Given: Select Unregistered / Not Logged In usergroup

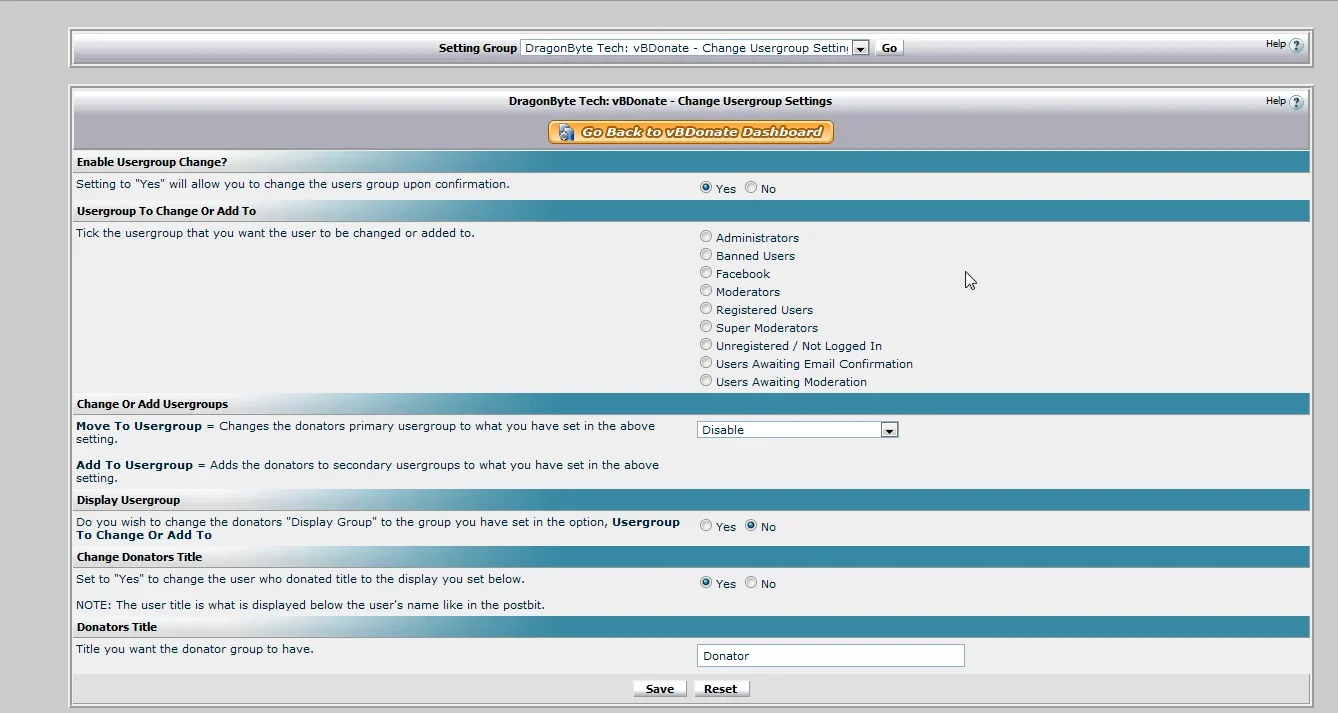Looking at the screenshot, I should (706, 345).
